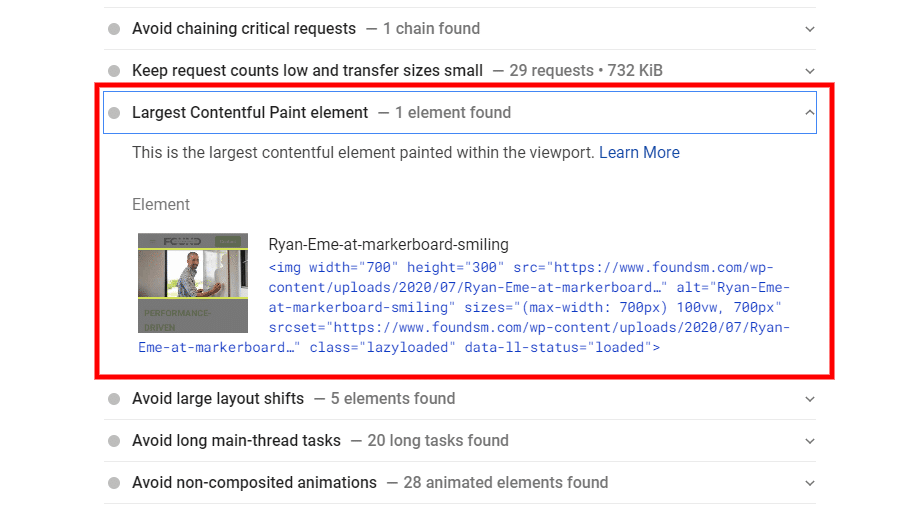903x520 pixels.
Task: Click grey dot beside Avoid large layout shifts
Action: pos(114,399)
